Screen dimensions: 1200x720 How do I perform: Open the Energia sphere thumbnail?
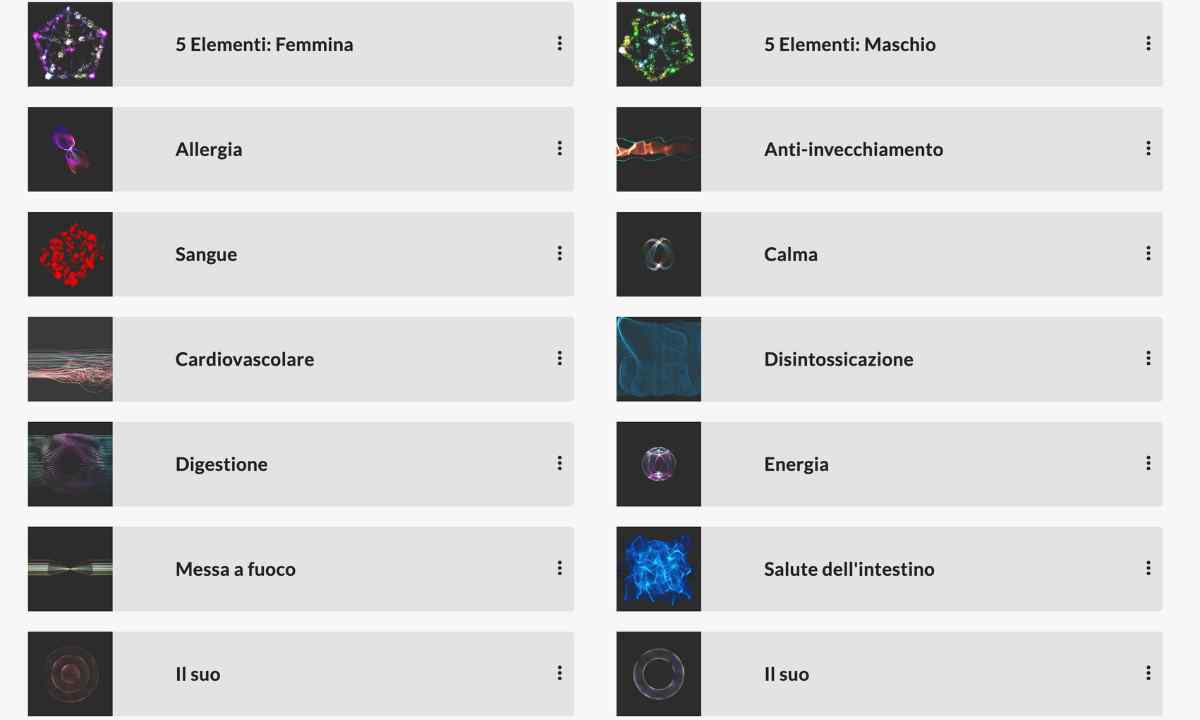pos(659,464)
